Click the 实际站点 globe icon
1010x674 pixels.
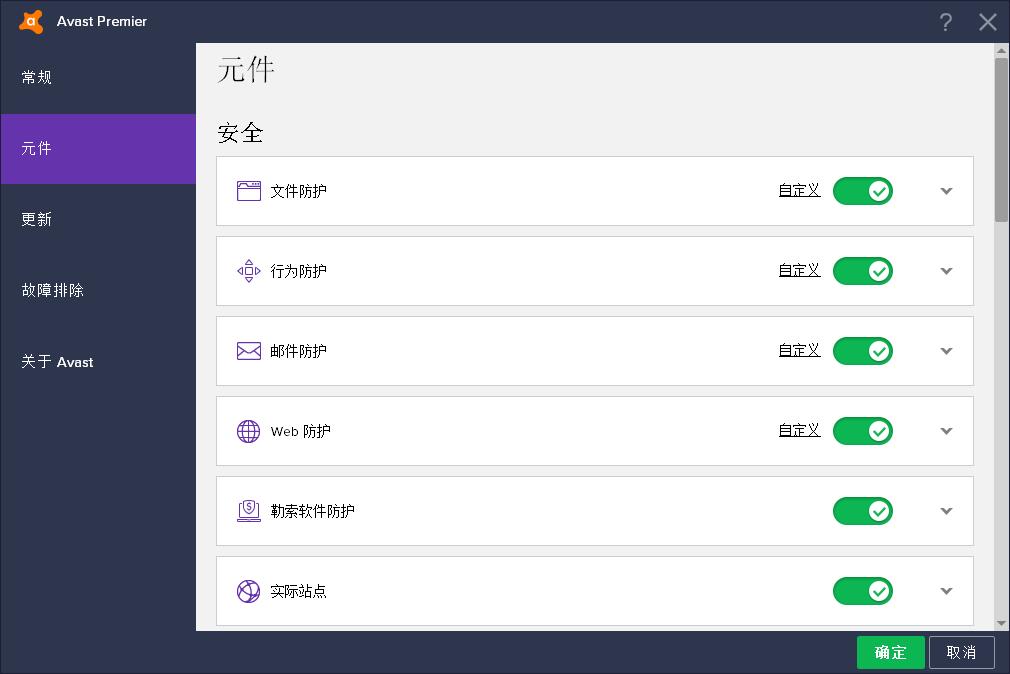[x=248, y=591]
